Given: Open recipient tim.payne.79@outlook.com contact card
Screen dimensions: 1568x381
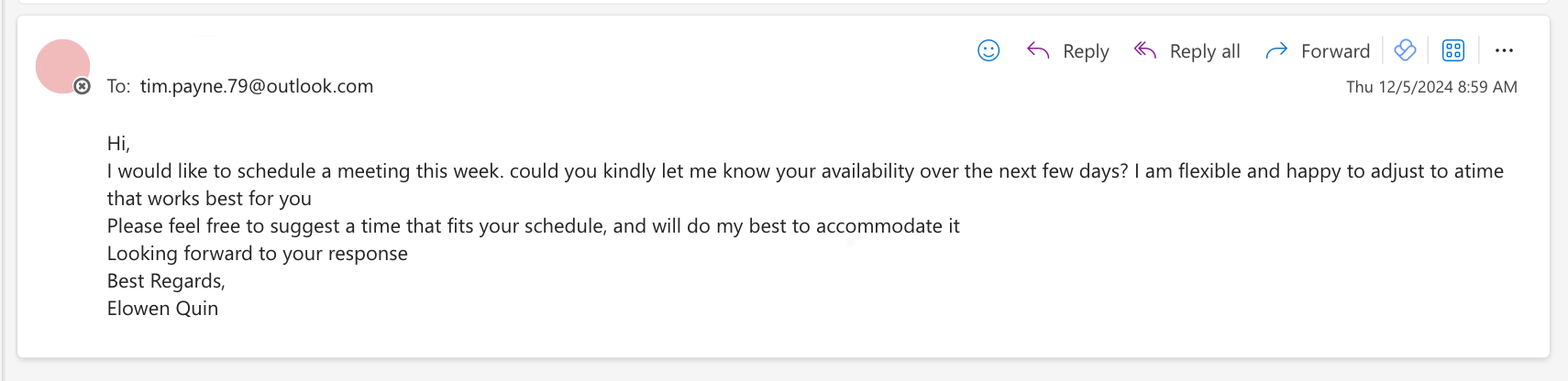Looking at the screenshot, I should click(x=257, y=86).
